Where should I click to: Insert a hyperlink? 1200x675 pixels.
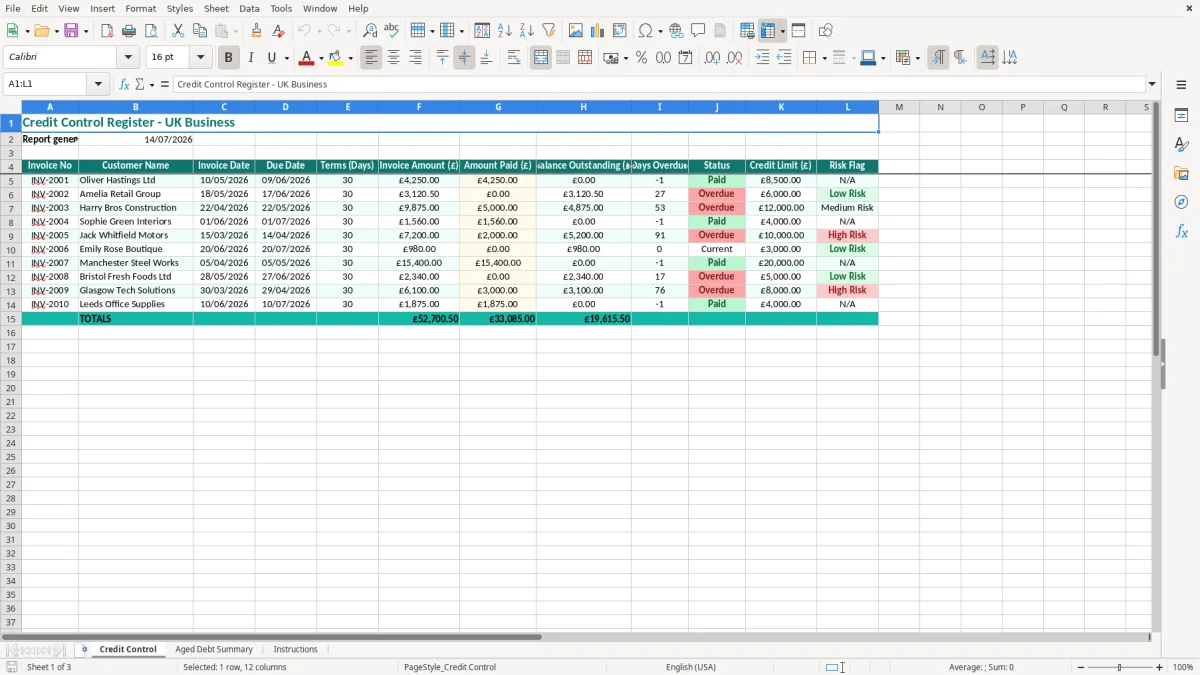[x=676, y=31]
